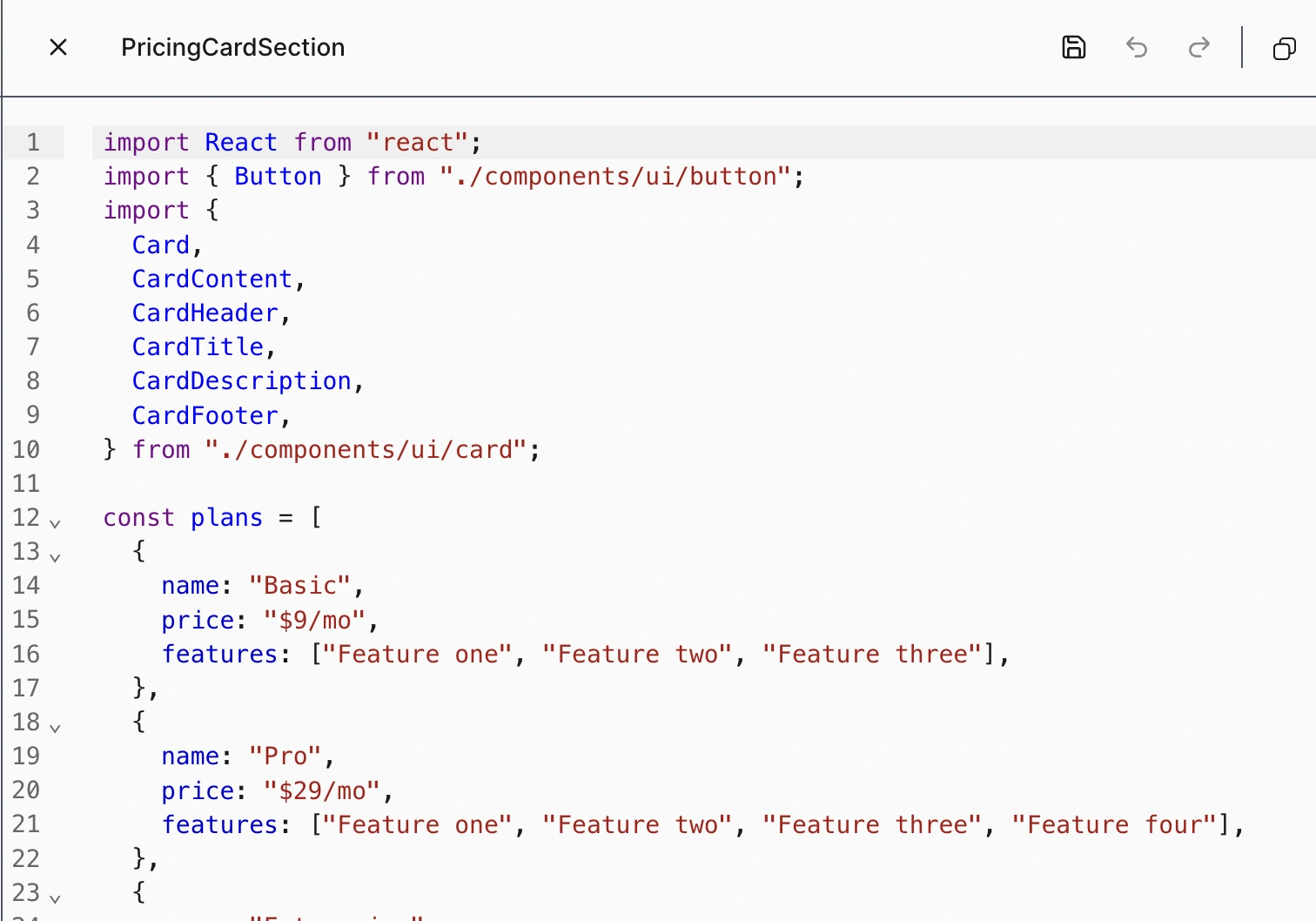
Task: Click "./components/ui/button" path string
Action: pos(616,176)
